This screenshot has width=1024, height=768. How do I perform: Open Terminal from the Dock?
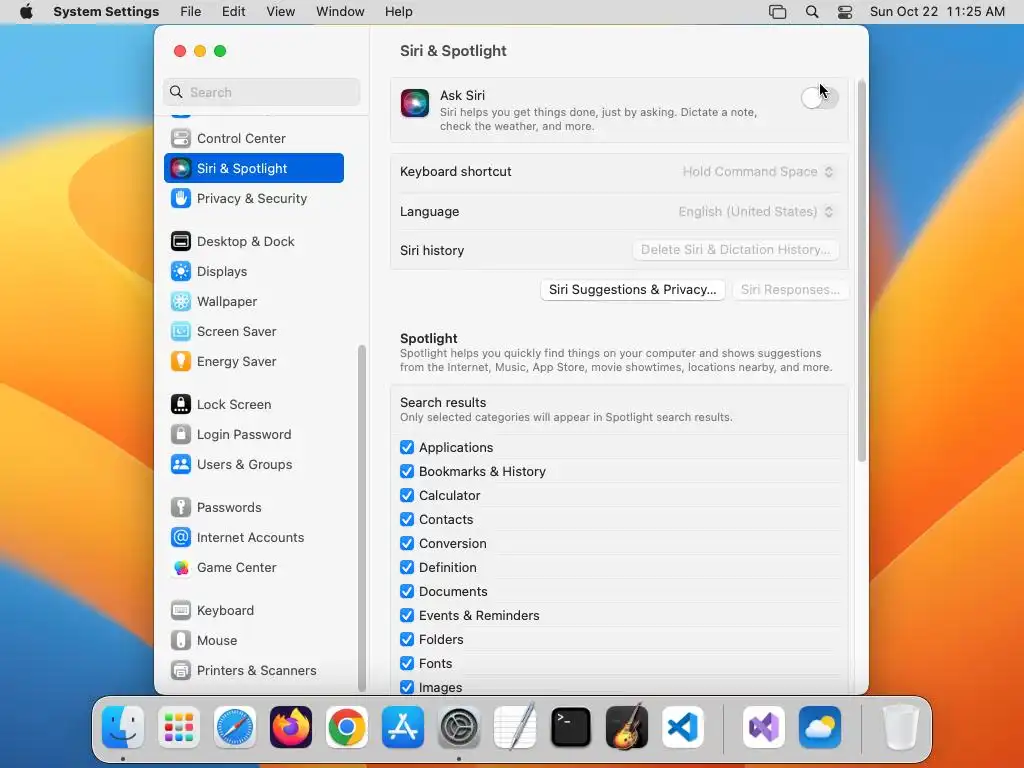tap(571, 728)
